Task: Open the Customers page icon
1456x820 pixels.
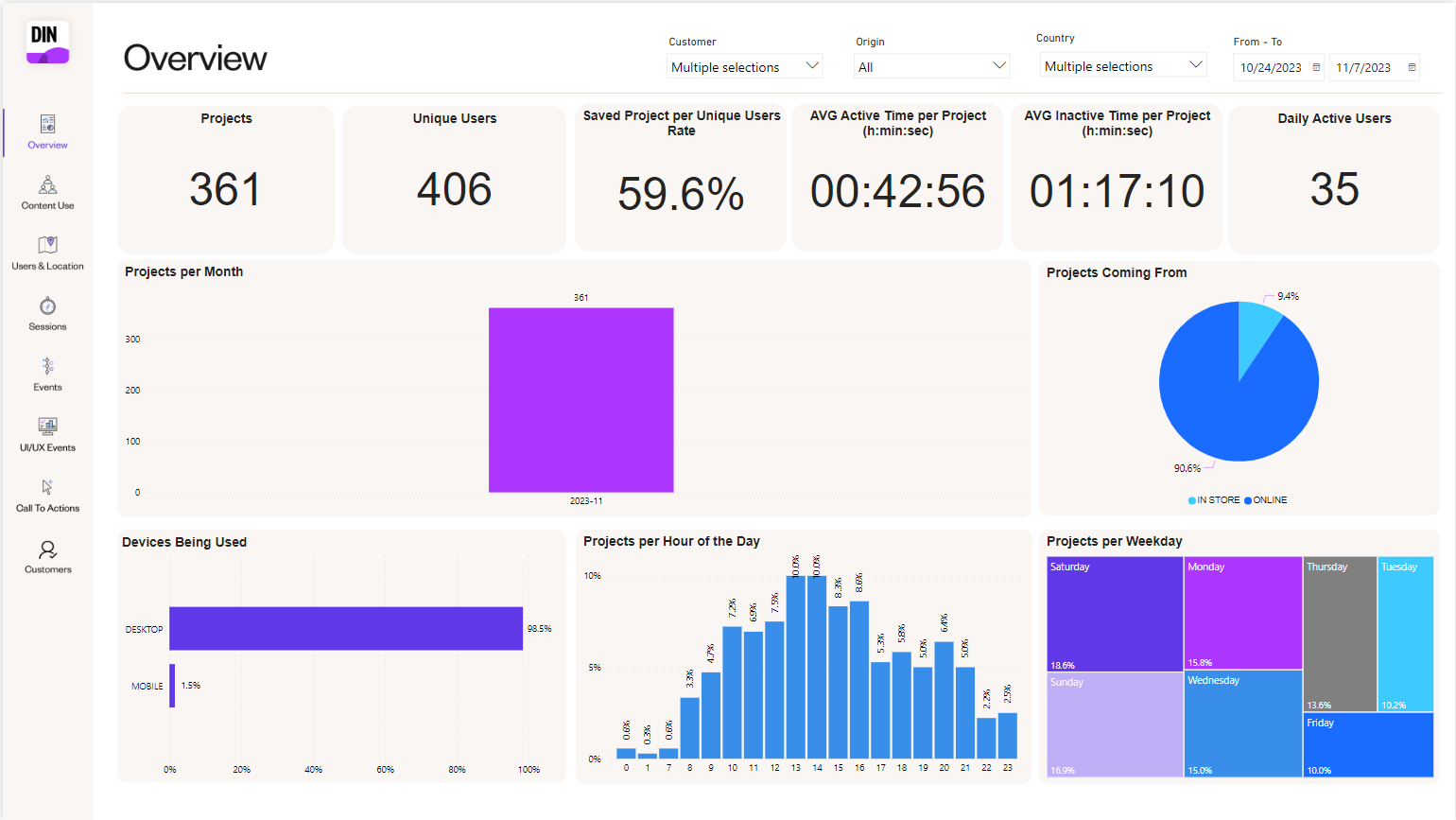Action: pyautogui.click(x=47, y=549)
